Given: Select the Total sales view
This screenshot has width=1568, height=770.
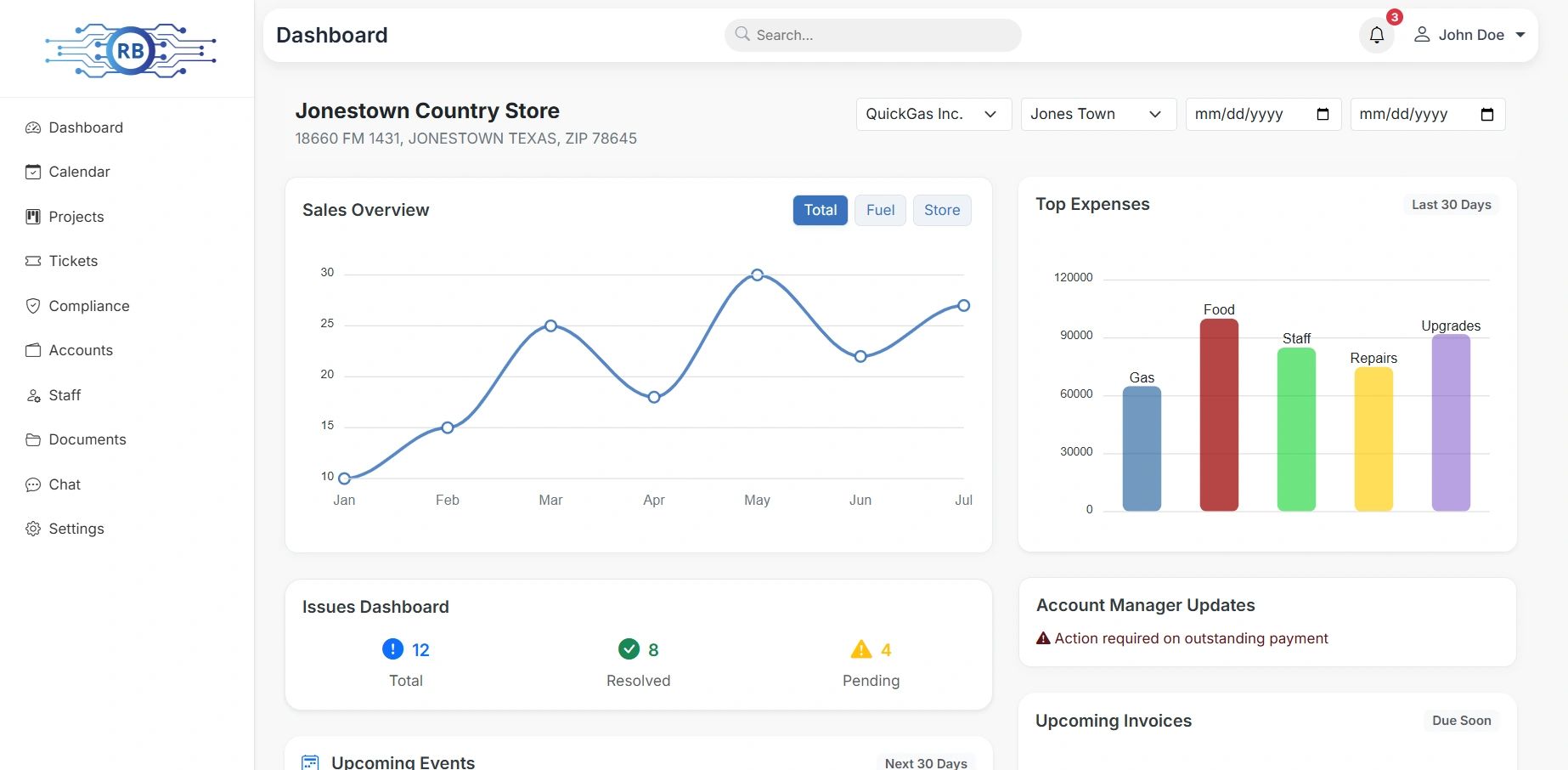Looking at the screenshot, I should click(820, 210).
